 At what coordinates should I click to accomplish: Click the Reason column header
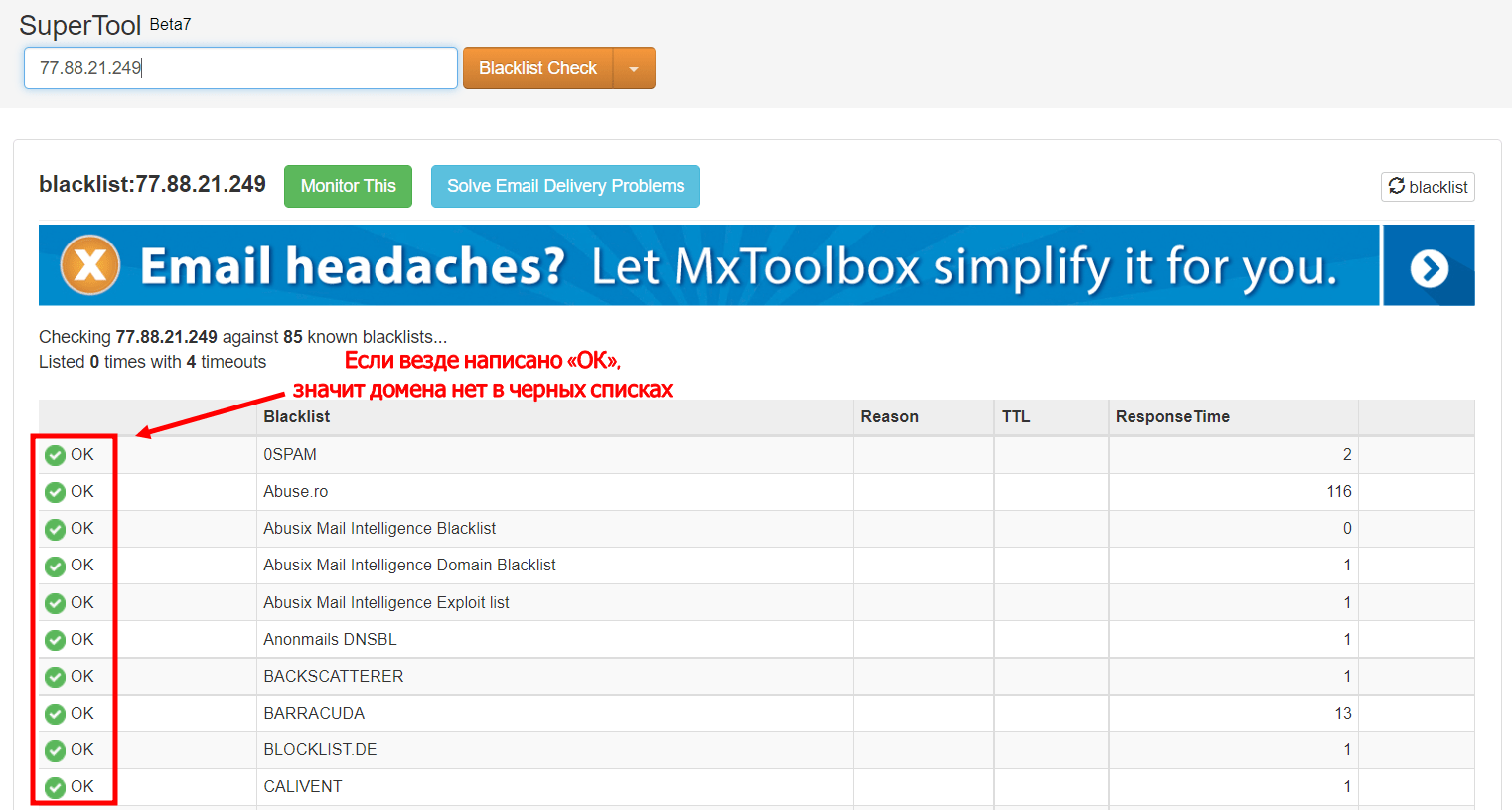click(889, 417)
